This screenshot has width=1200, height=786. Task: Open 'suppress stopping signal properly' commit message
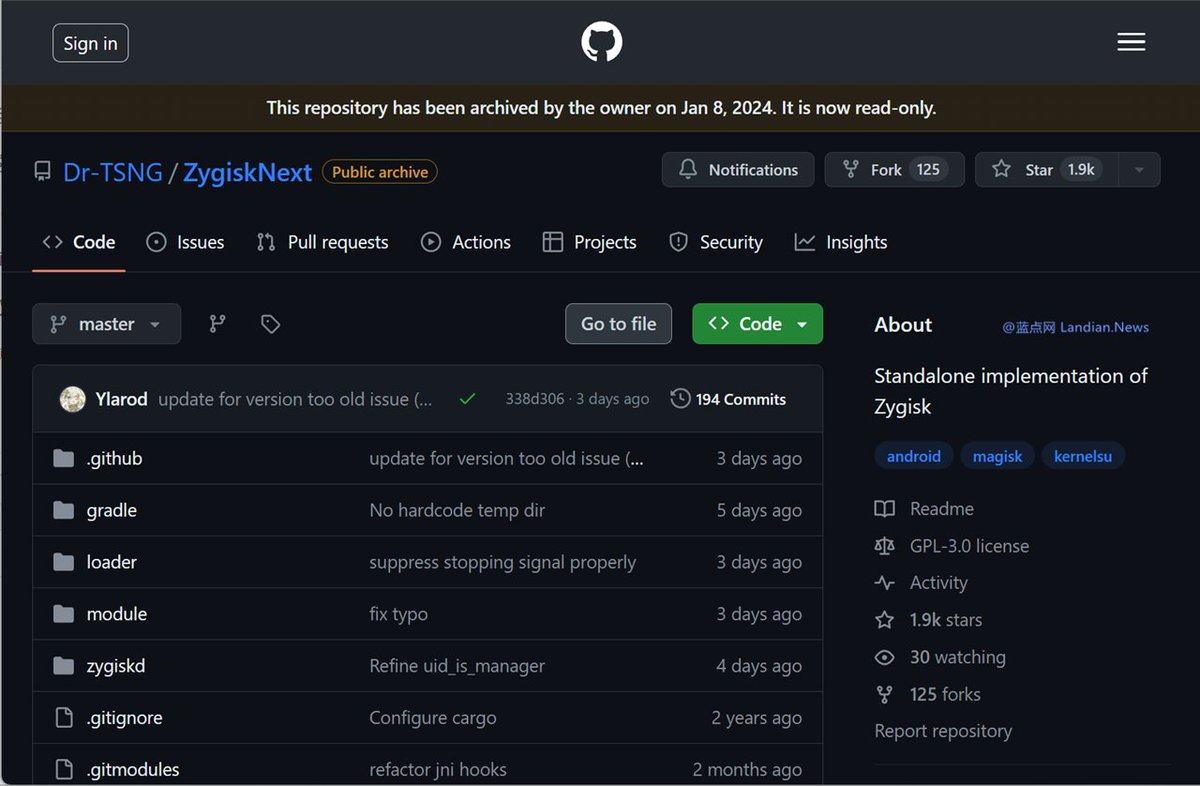click(x=503, y=562)
